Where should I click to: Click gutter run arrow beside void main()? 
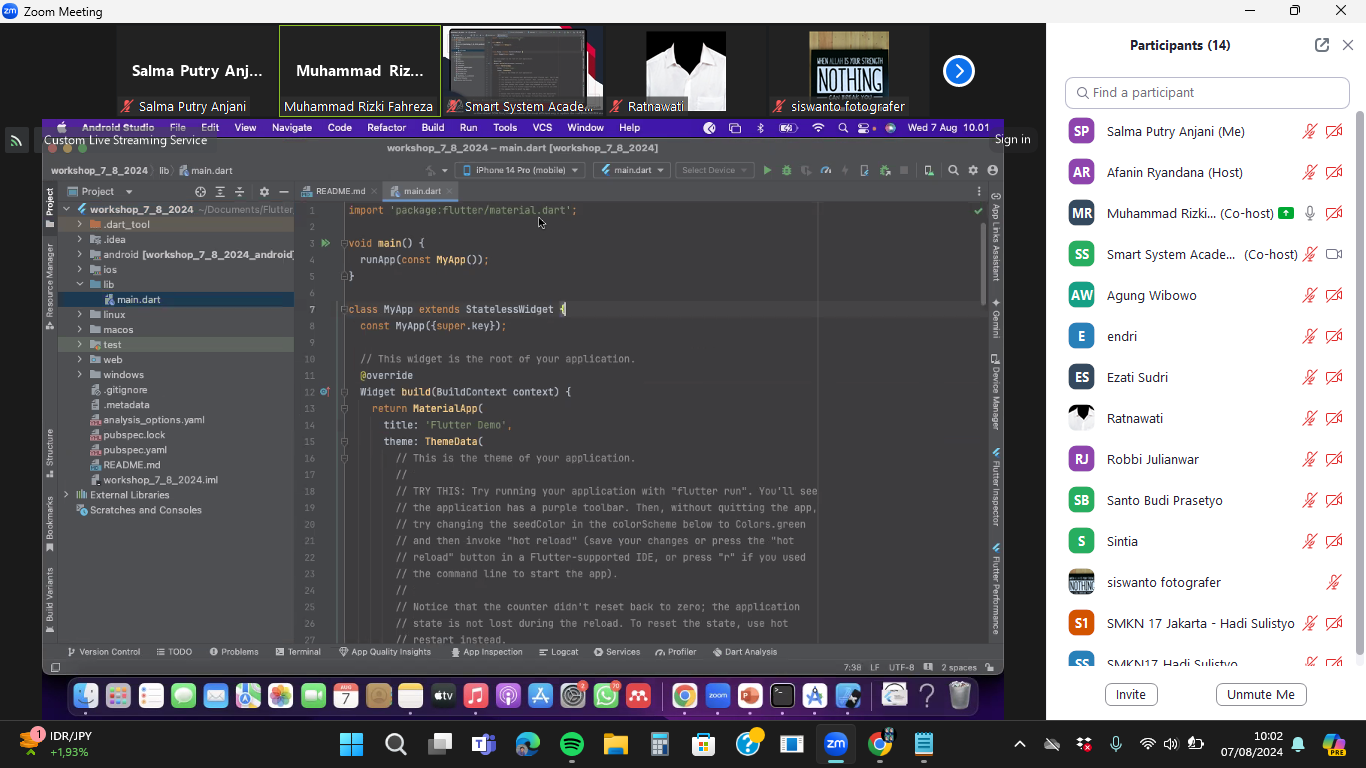(x=325, y=243)
